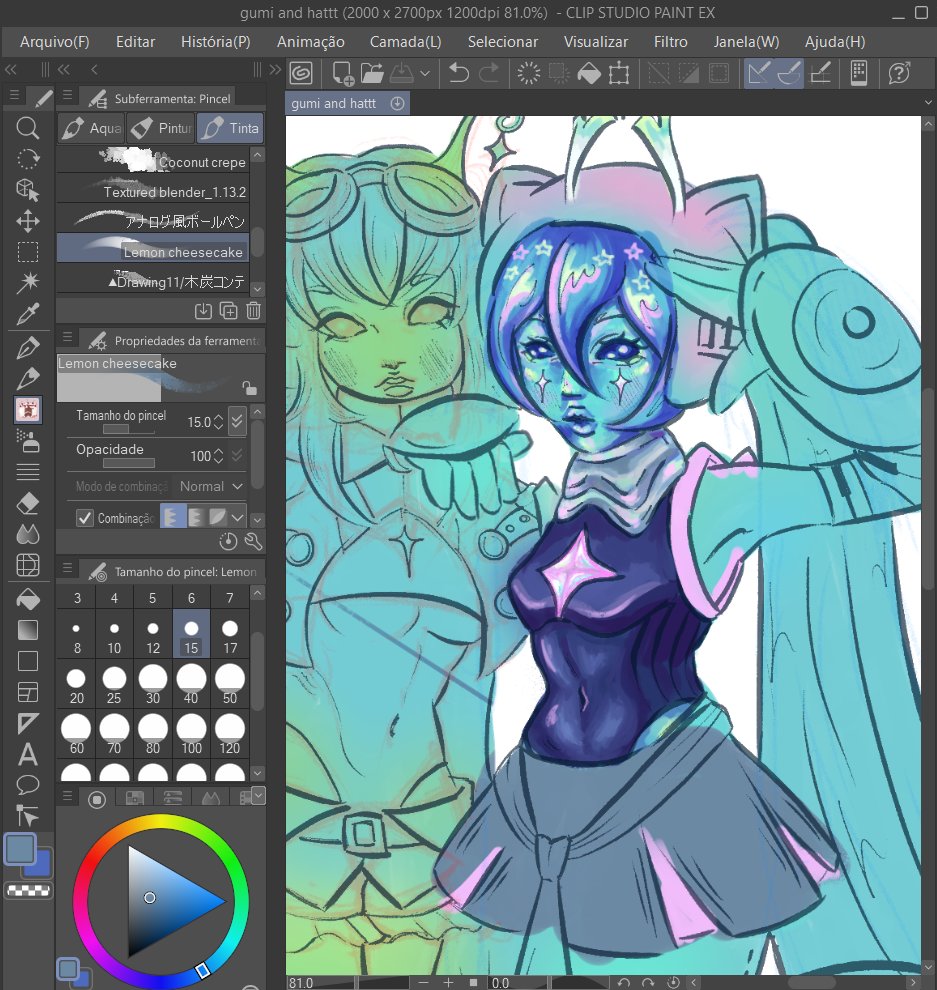Expand the color panel tab dropdown
937x990 pixels.
[259, 794]
